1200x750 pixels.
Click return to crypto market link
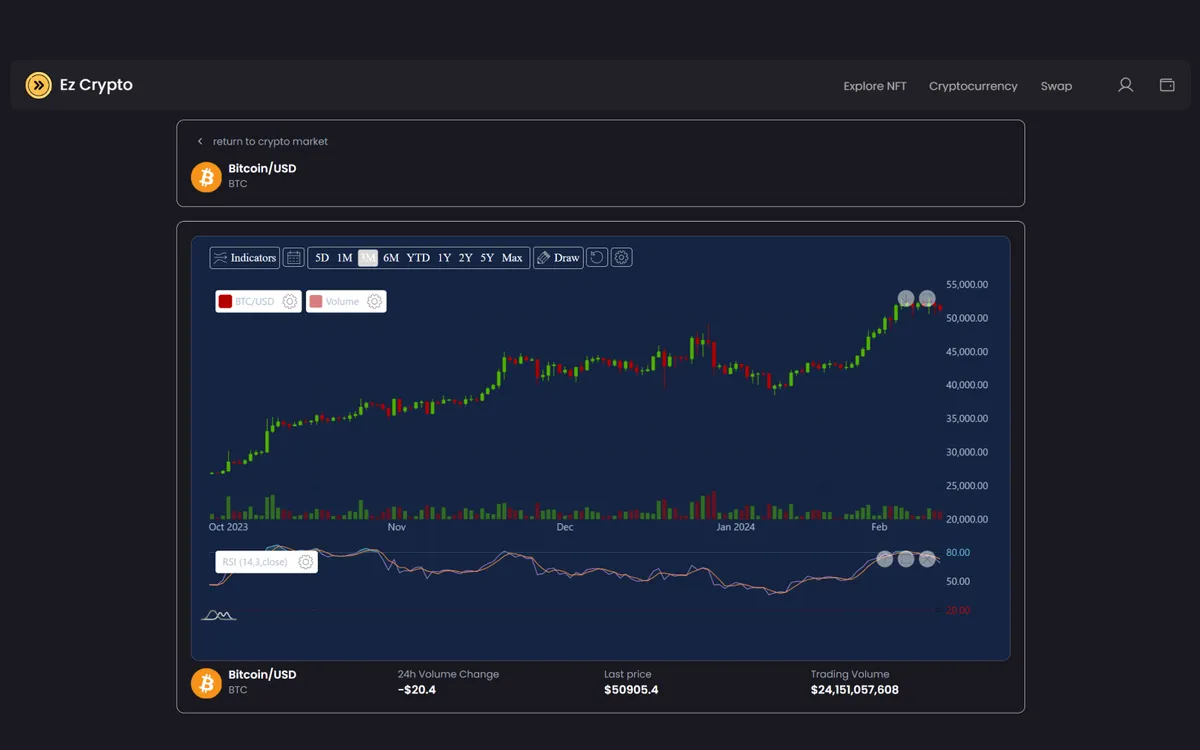[270, 142]
